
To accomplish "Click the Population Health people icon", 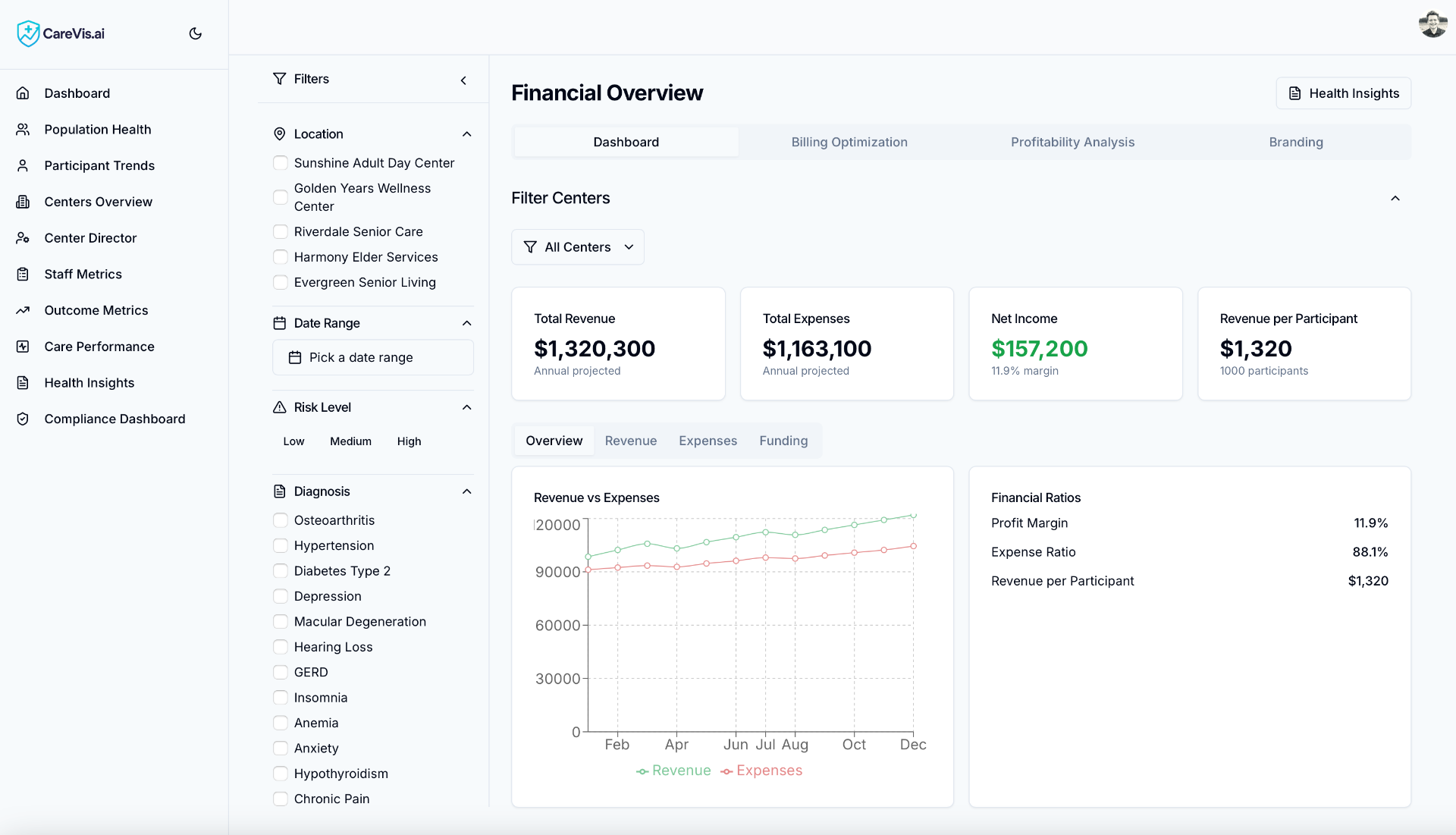I will (23, 130).
